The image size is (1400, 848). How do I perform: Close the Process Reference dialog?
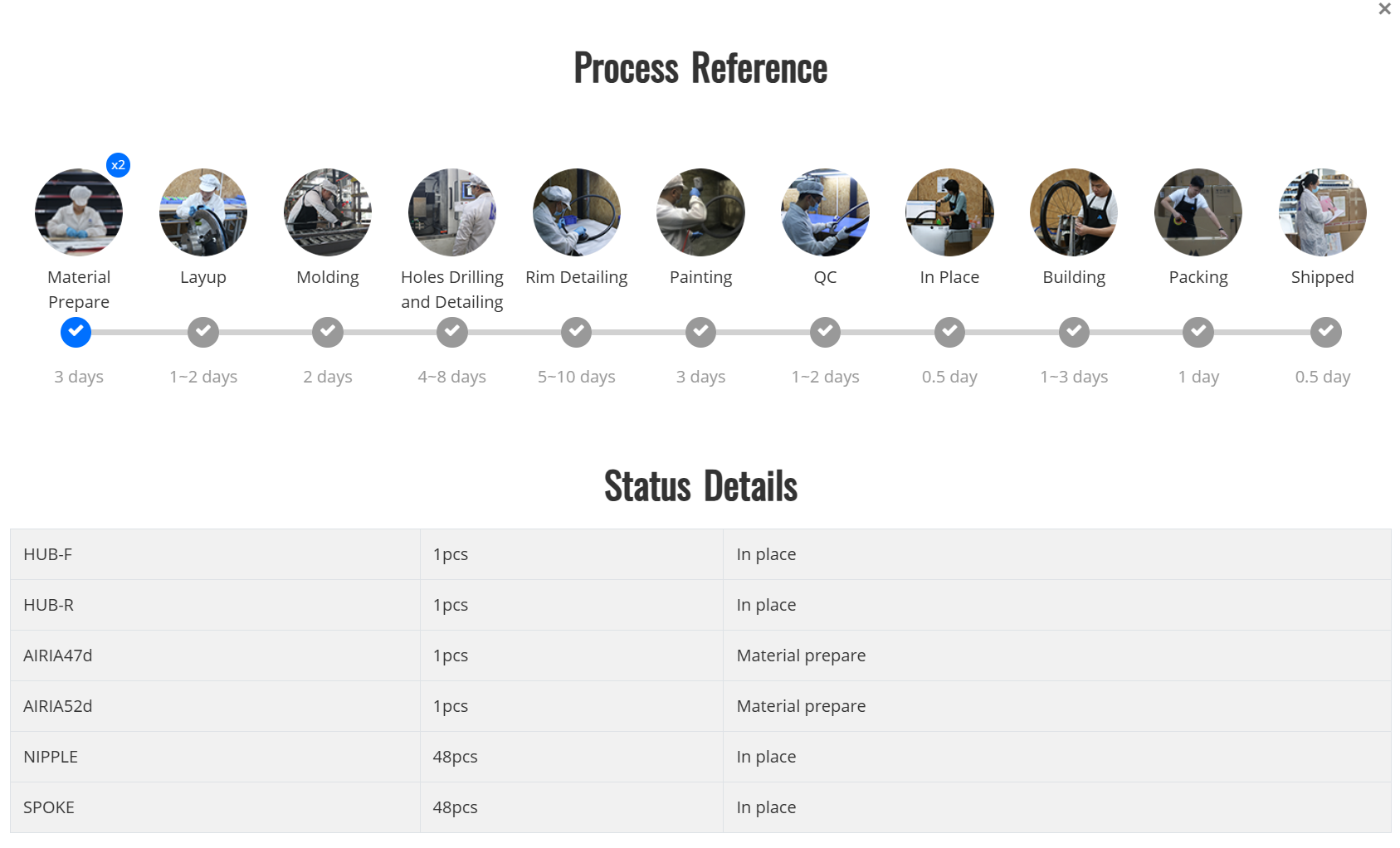(1384, 9)
